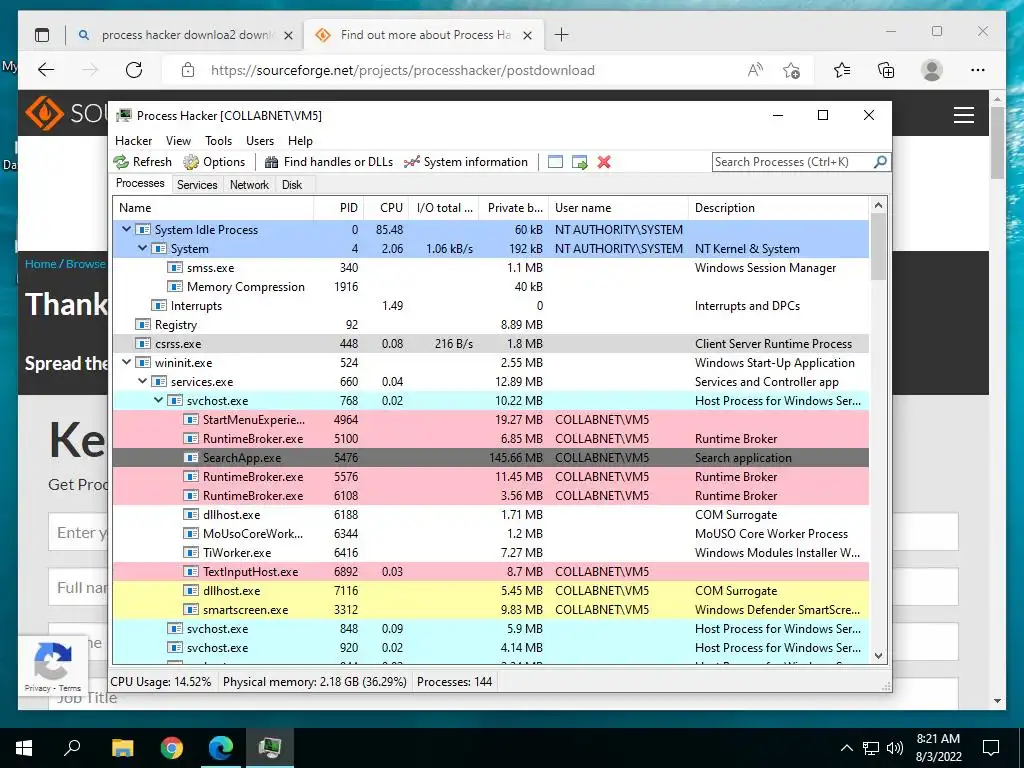Show hidden system tray icons
Screen dimensions: 1024x768
846,748
